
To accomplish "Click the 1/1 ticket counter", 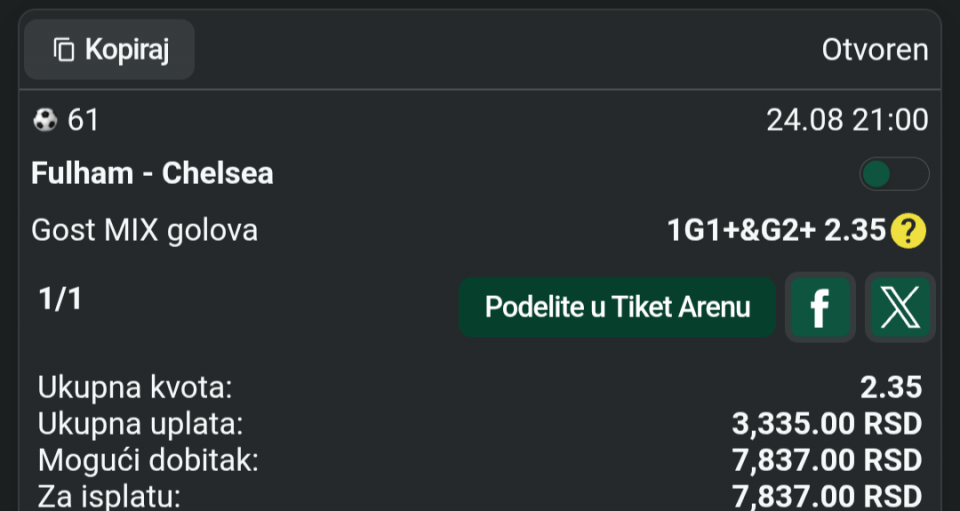I will (59, 299).
